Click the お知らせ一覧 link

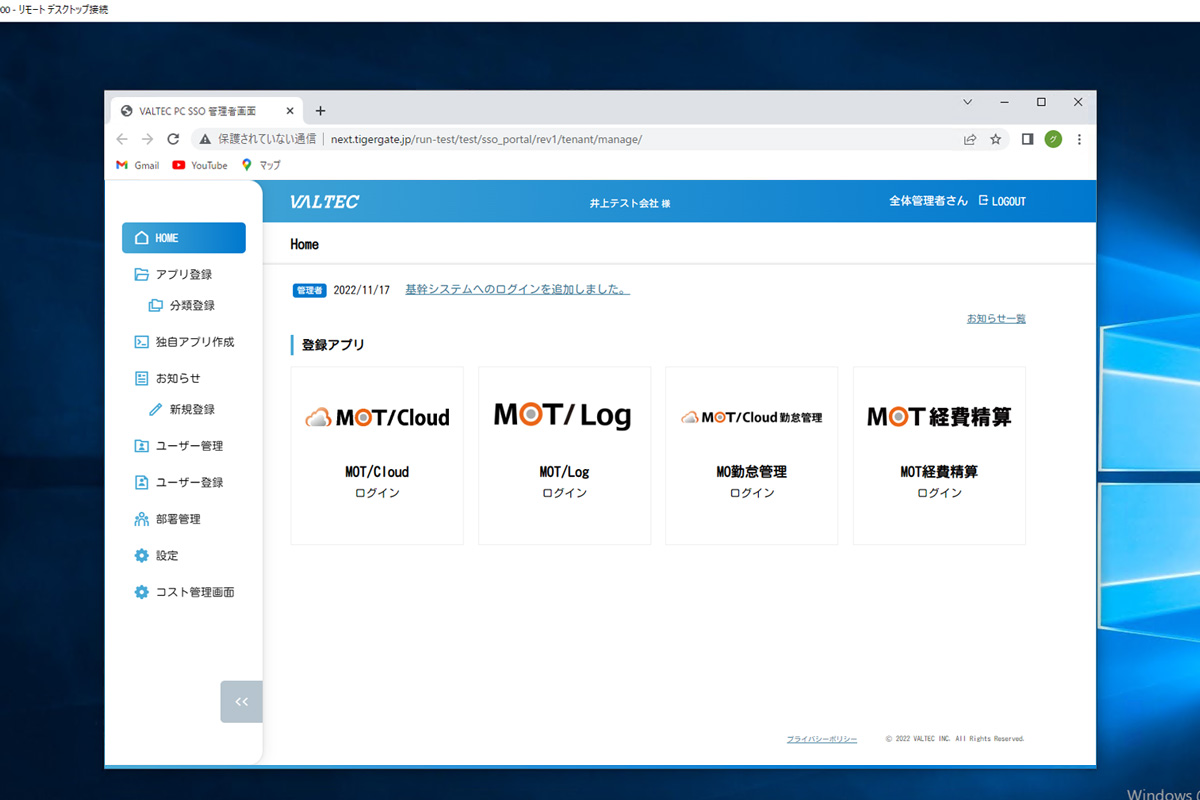coord(995,317)
